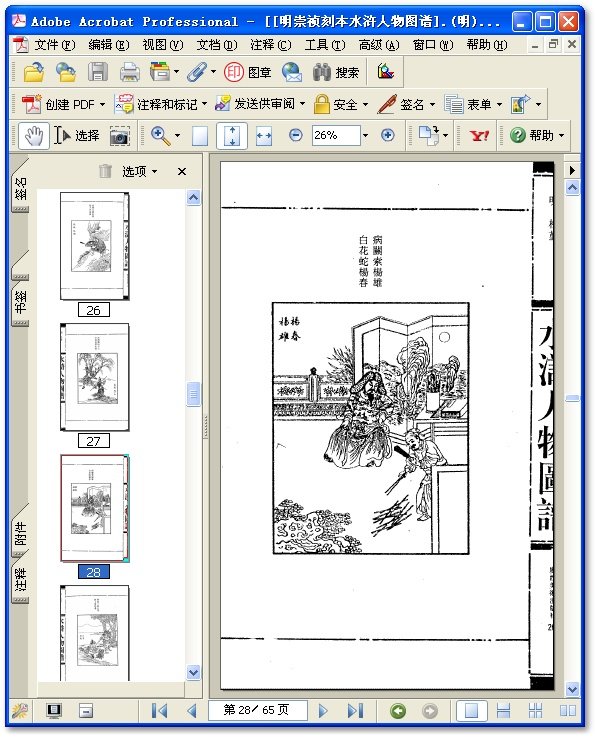Open a file with the folder icon
Viewport: 596px width, 738px height.
click(x=34, y=72)
